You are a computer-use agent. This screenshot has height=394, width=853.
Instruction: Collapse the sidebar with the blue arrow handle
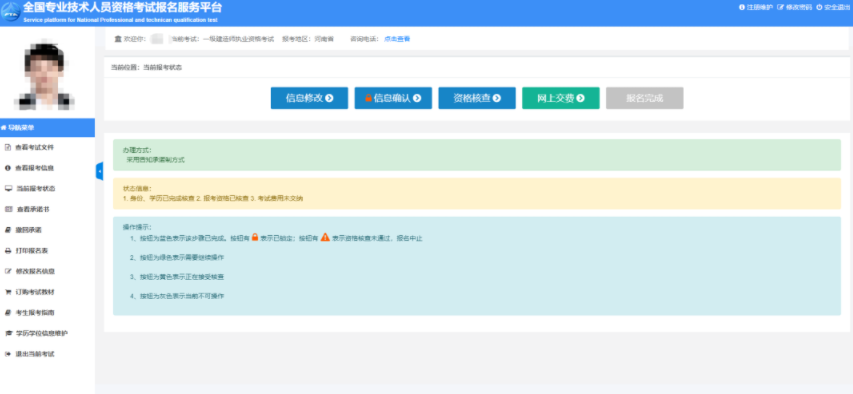point(100,171)
